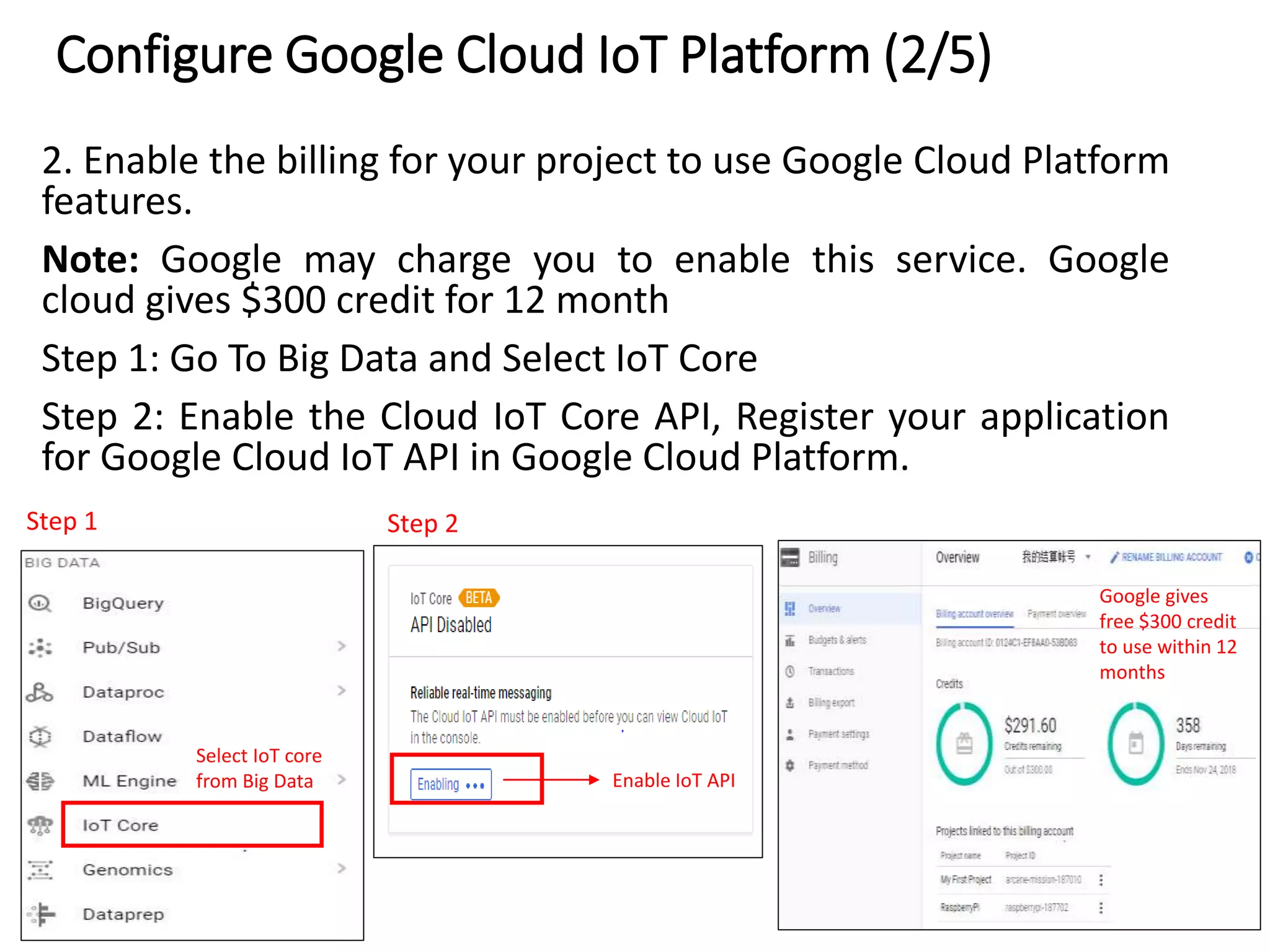Click the Overview grid icon in Billing sidebar
Image resolution: width=1270 pixels, height=952 pixels.
[790, 609]
